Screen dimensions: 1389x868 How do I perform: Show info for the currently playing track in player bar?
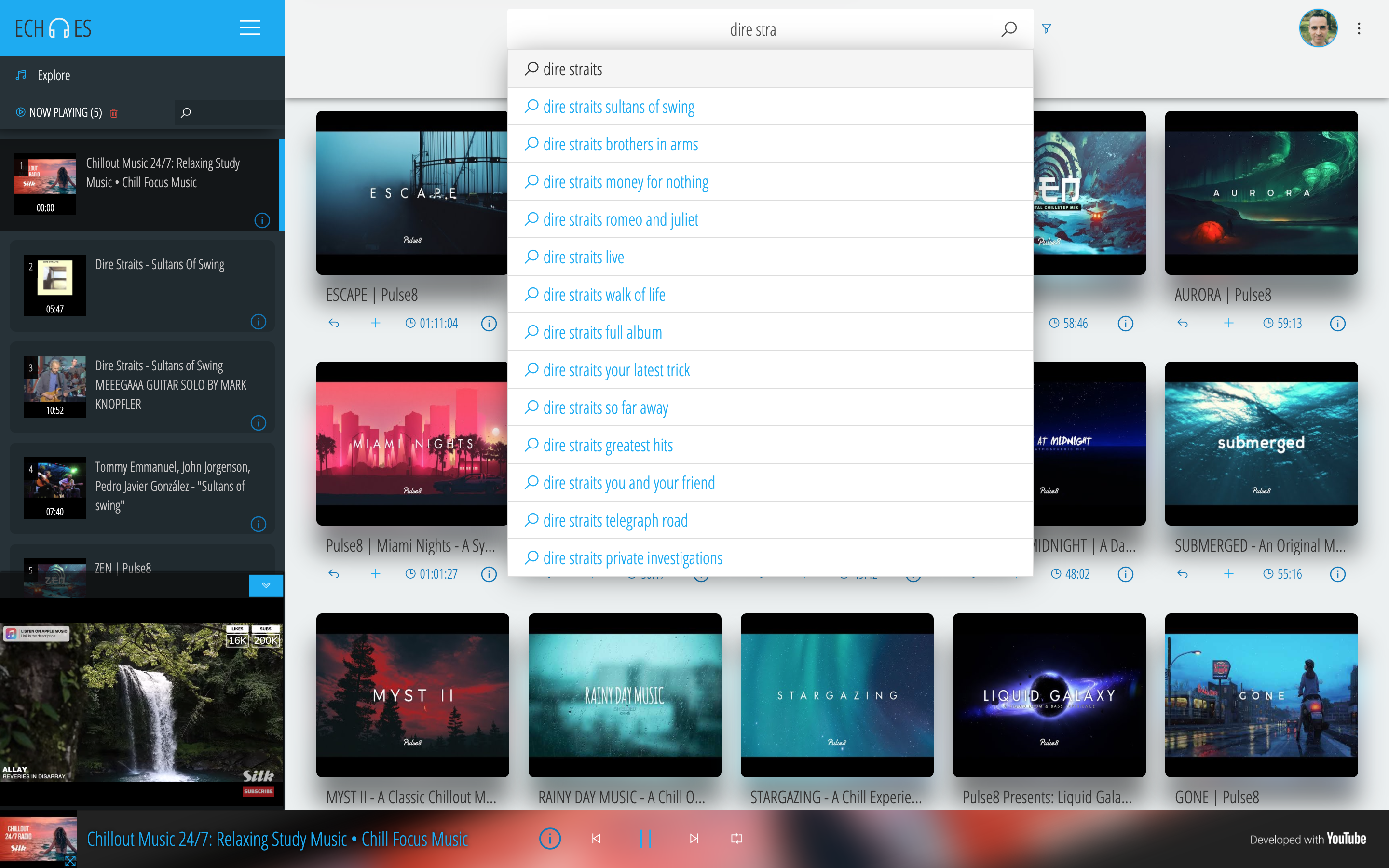click(549, 839)
